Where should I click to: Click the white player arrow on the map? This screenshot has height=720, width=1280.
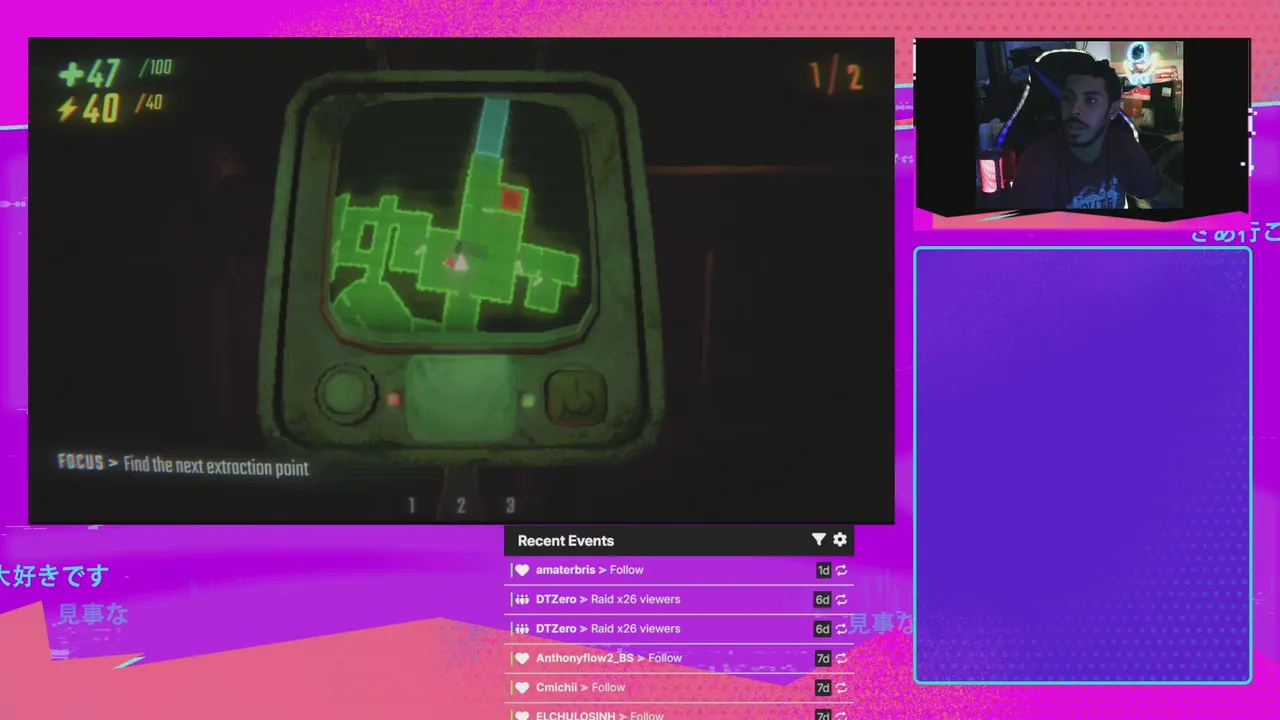pos(460,262)
